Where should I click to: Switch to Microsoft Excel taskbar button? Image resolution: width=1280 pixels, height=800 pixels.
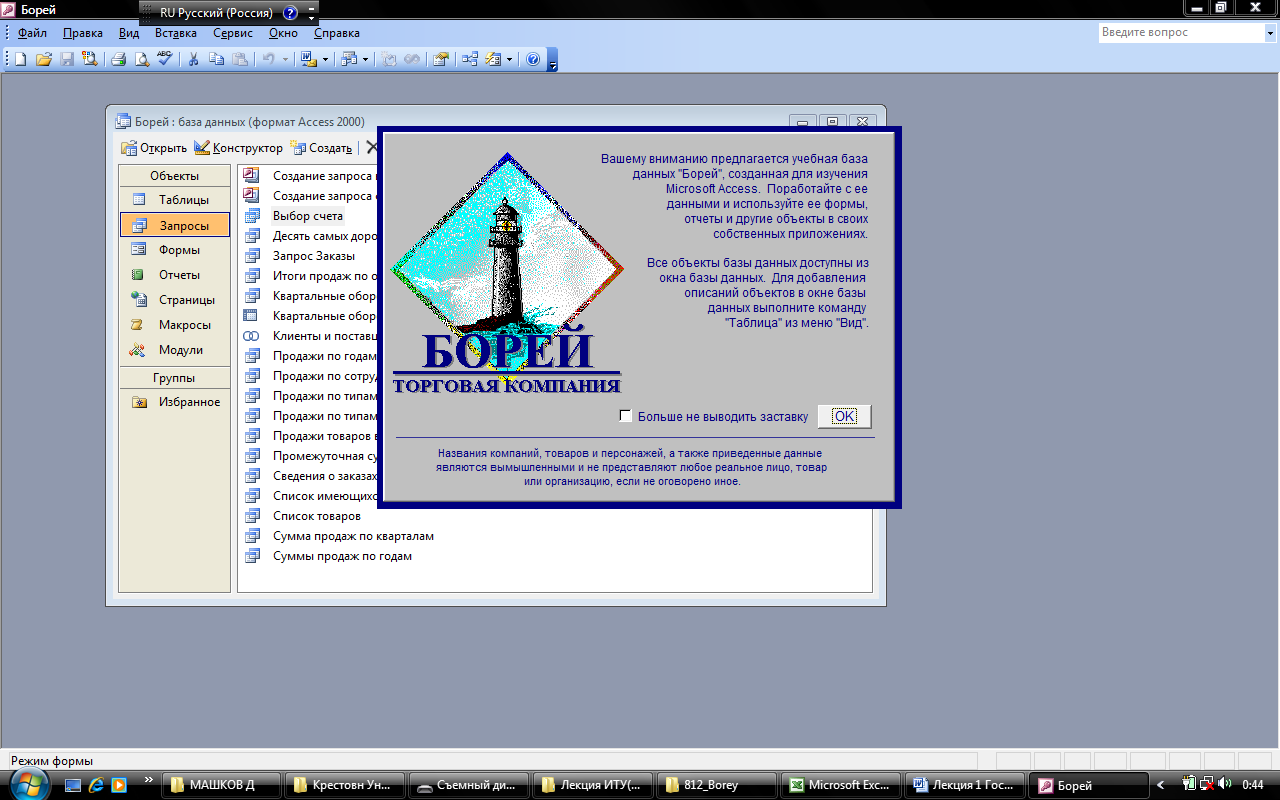click(x=838, y=785)
